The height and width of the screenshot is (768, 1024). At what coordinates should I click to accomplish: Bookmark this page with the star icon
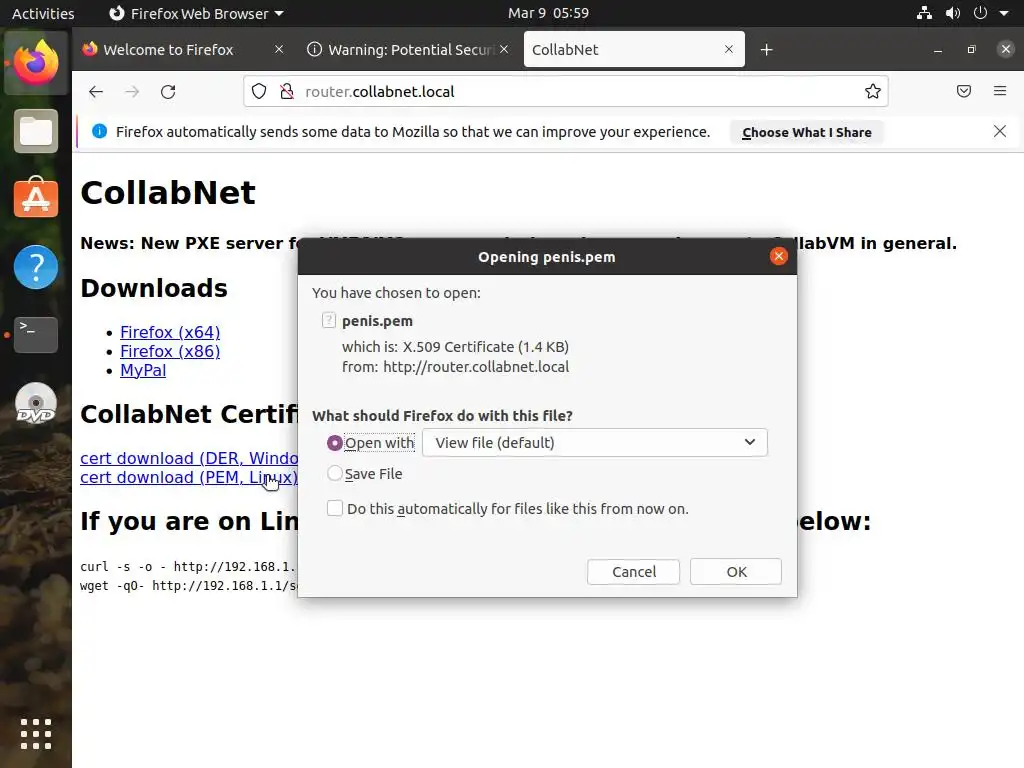point(872,91)
